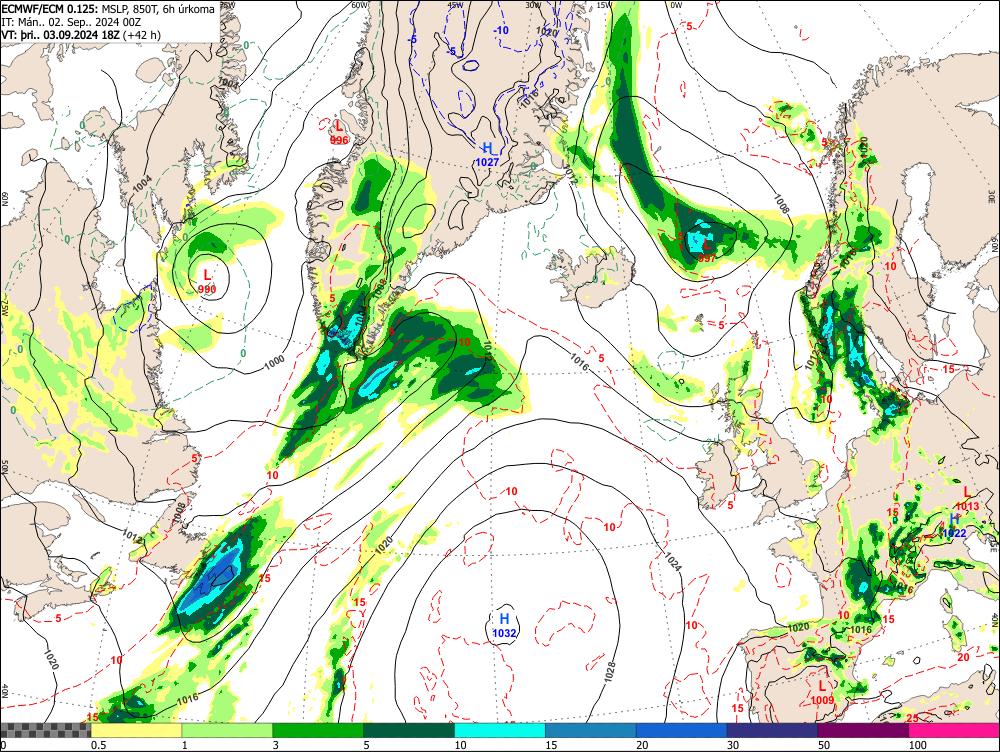Click the 50N latitude label
This screenshot has height=752, width=1000.
pyautogui.click(x=4, y=469)
